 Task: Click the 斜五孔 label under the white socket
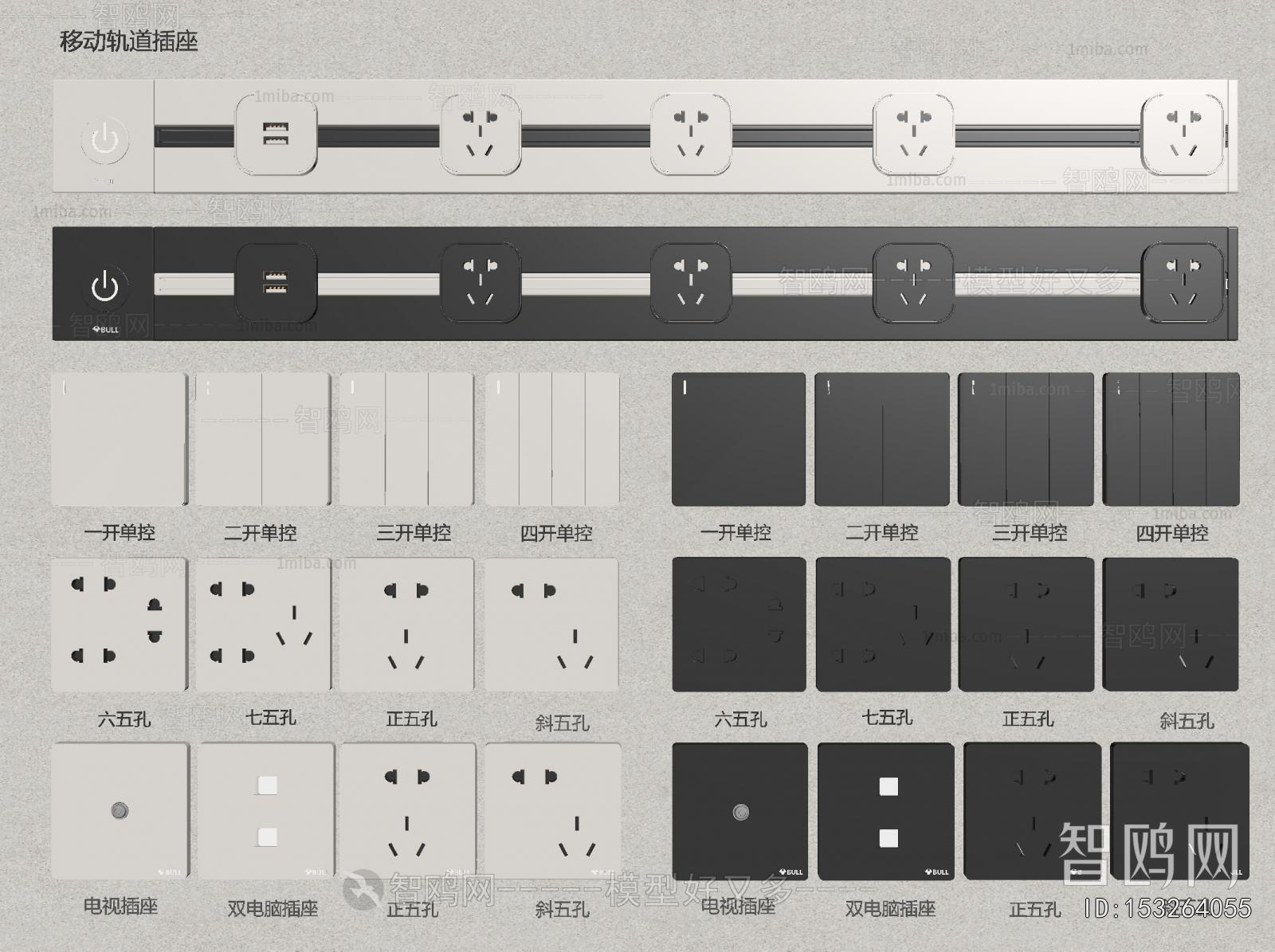point(563,723)
